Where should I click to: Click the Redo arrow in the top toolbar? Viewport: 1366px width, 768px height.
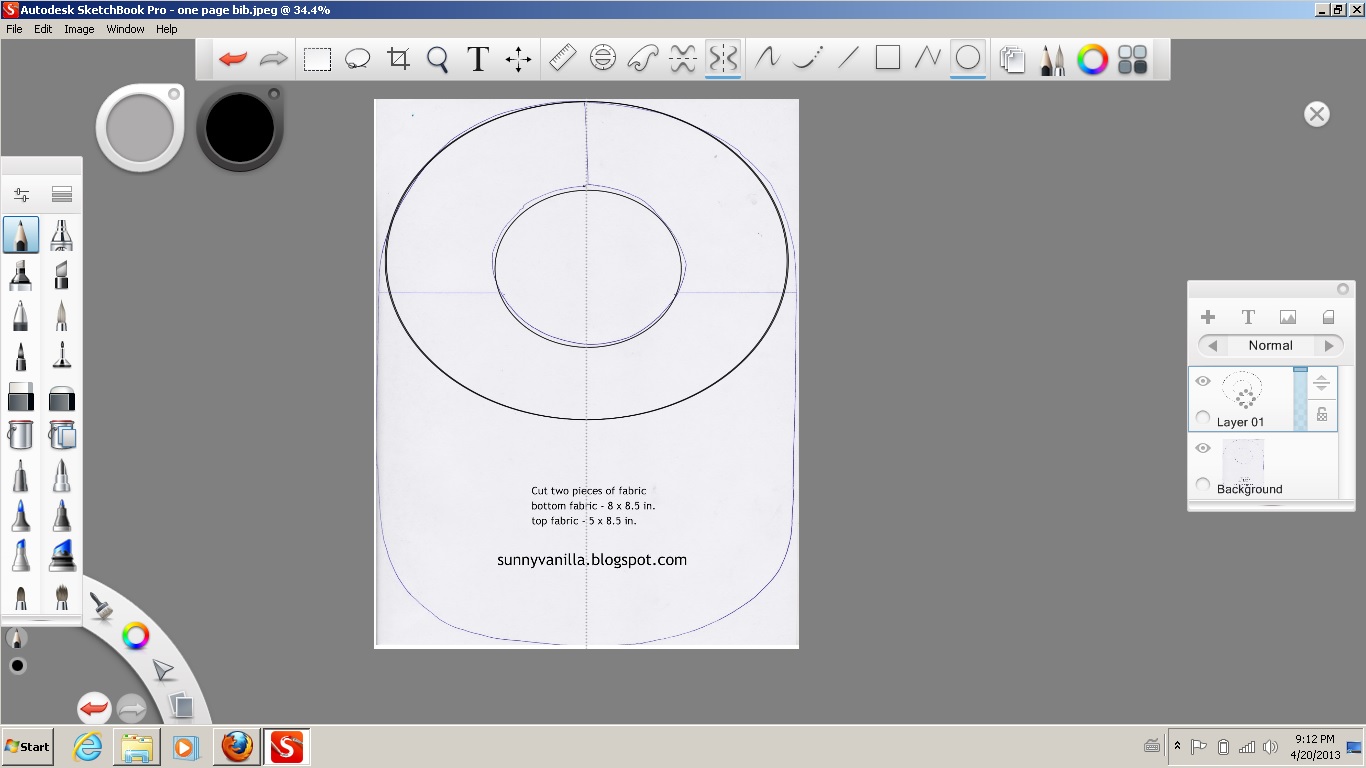273,59
